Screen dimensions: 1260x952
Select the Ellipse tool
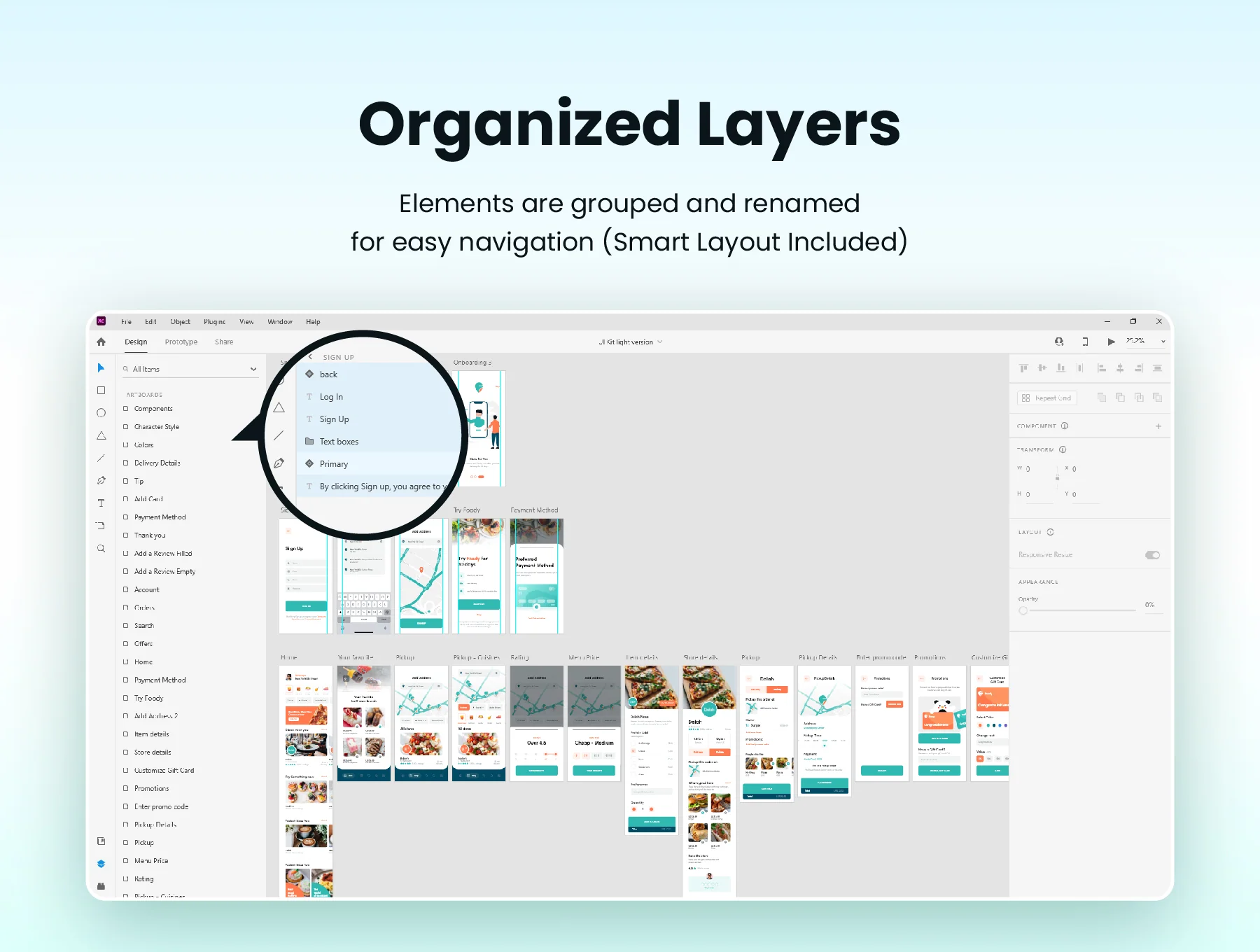101,413
